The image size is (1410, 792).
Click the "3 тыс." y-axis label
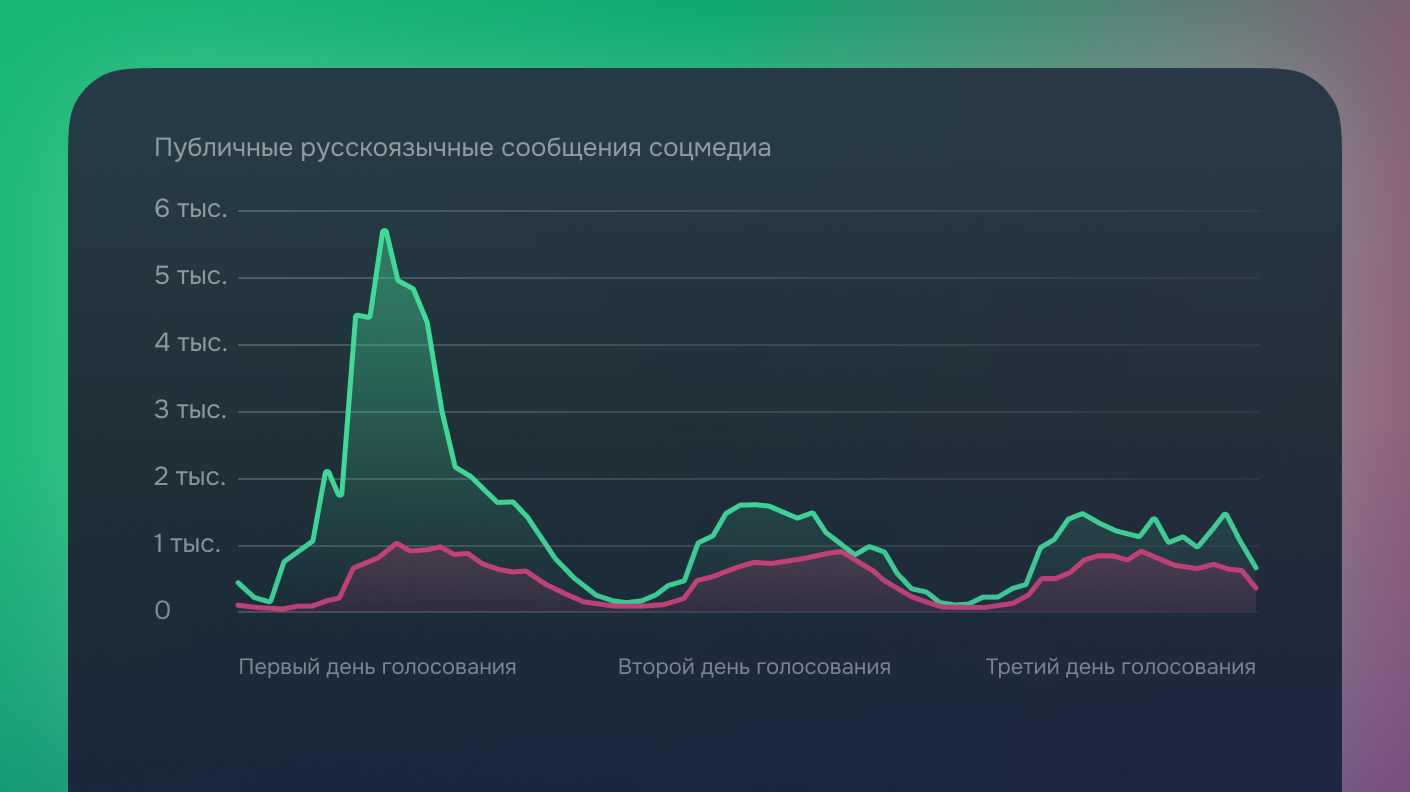click(190, 411)
